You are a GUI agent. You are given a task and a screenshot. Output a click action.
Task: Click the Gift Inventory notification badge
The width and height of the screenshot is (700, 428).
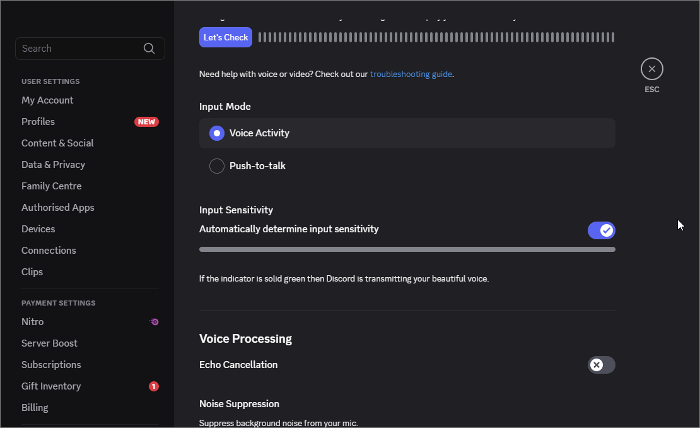click(x=154, y=386)
